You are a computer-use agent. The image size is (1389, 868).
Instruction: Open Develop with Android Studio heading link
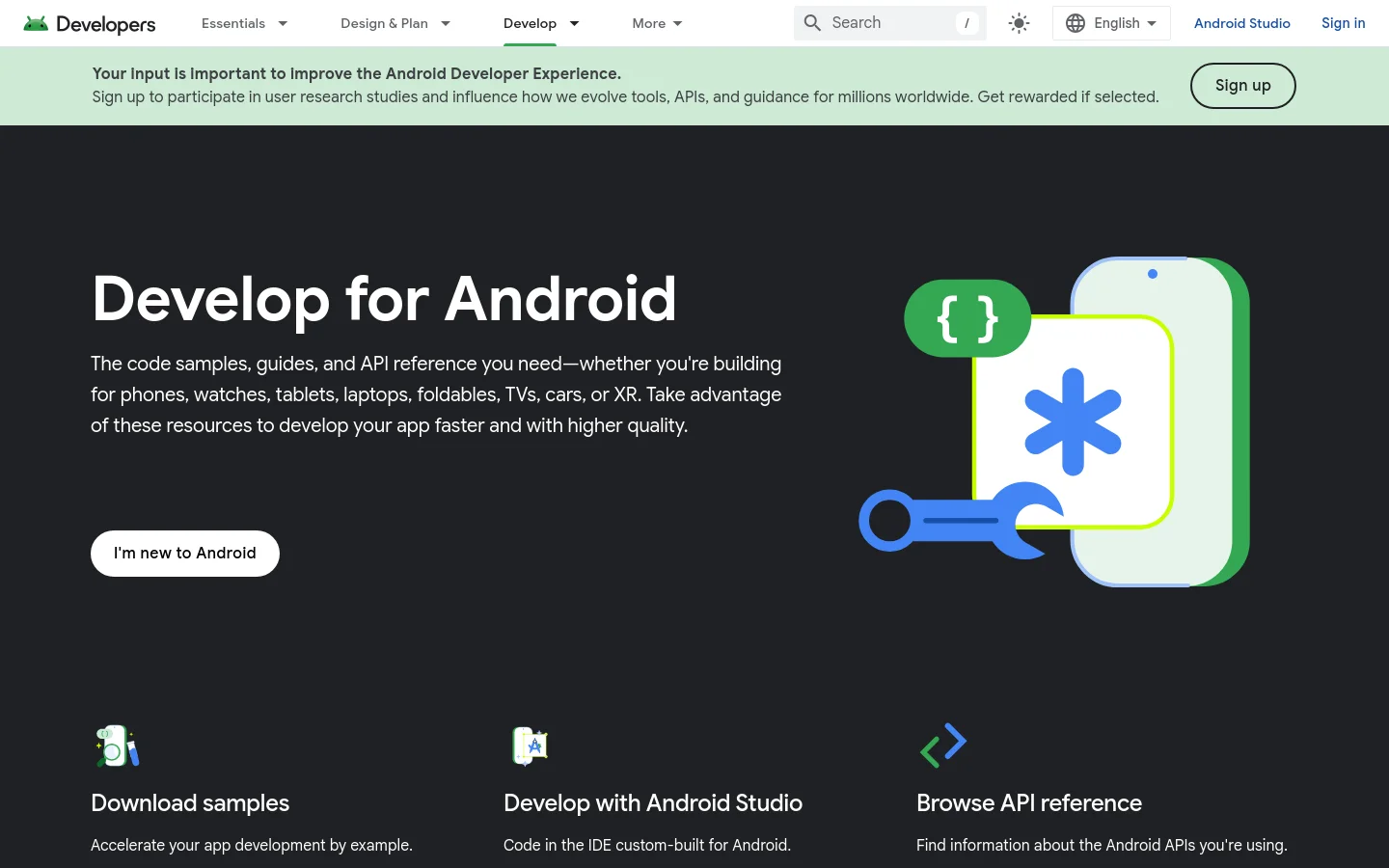tap(653, 803)
